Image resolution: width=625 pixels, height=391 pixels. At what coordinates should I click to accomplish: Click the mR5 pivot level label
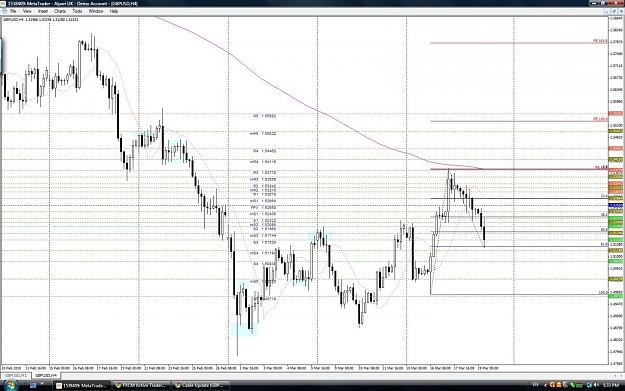click(x=263, y=134)
